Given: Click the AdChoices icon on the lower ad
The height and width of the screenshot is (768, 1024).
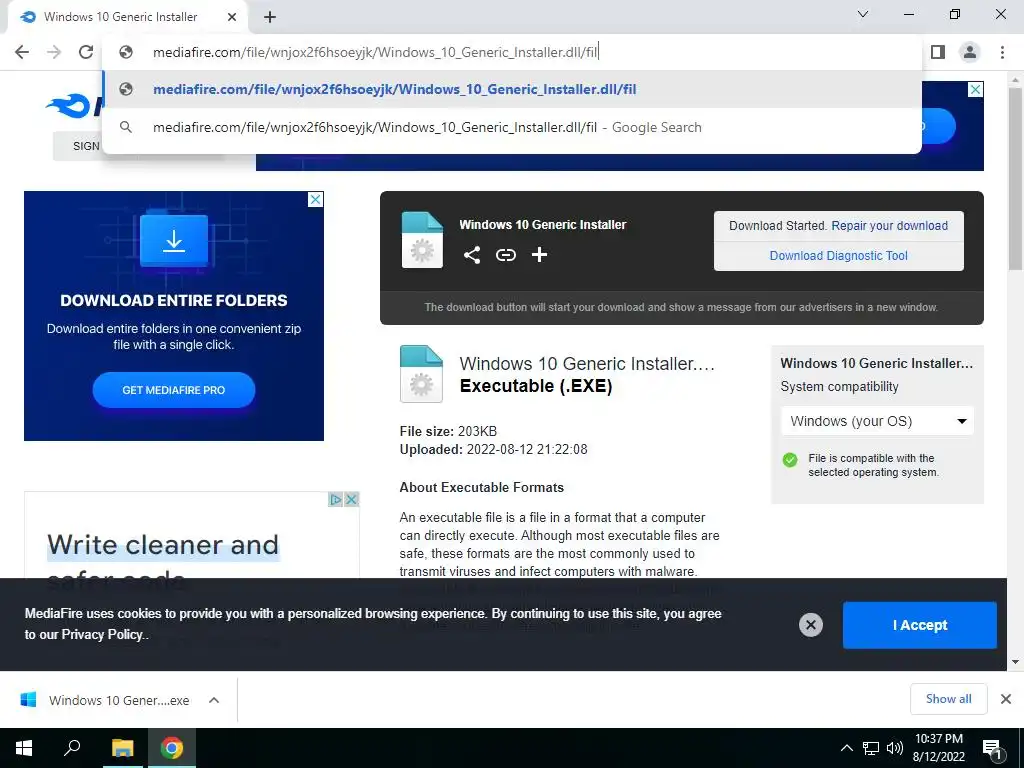Looking at the screenshot, I should pos(335,500).
